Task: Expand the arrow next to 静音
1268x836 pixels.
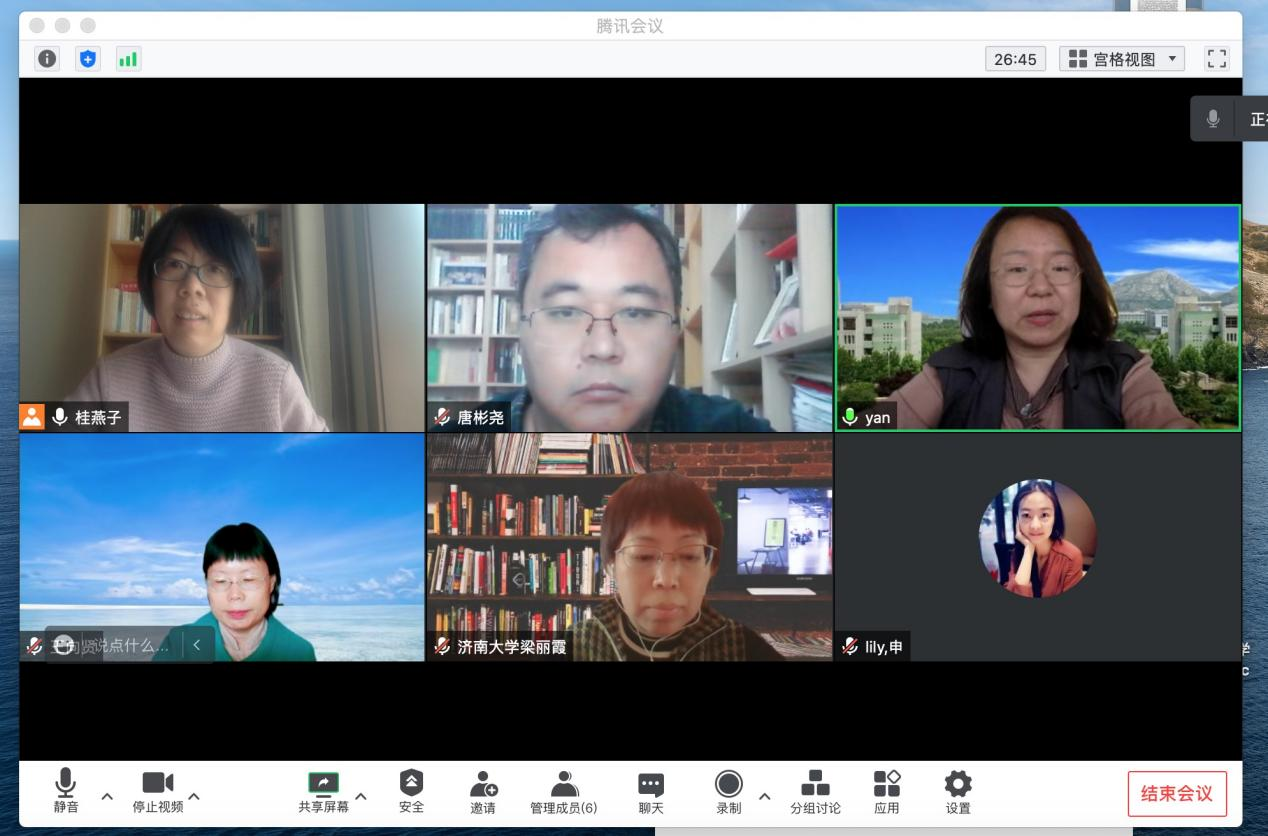Action: 107,796
